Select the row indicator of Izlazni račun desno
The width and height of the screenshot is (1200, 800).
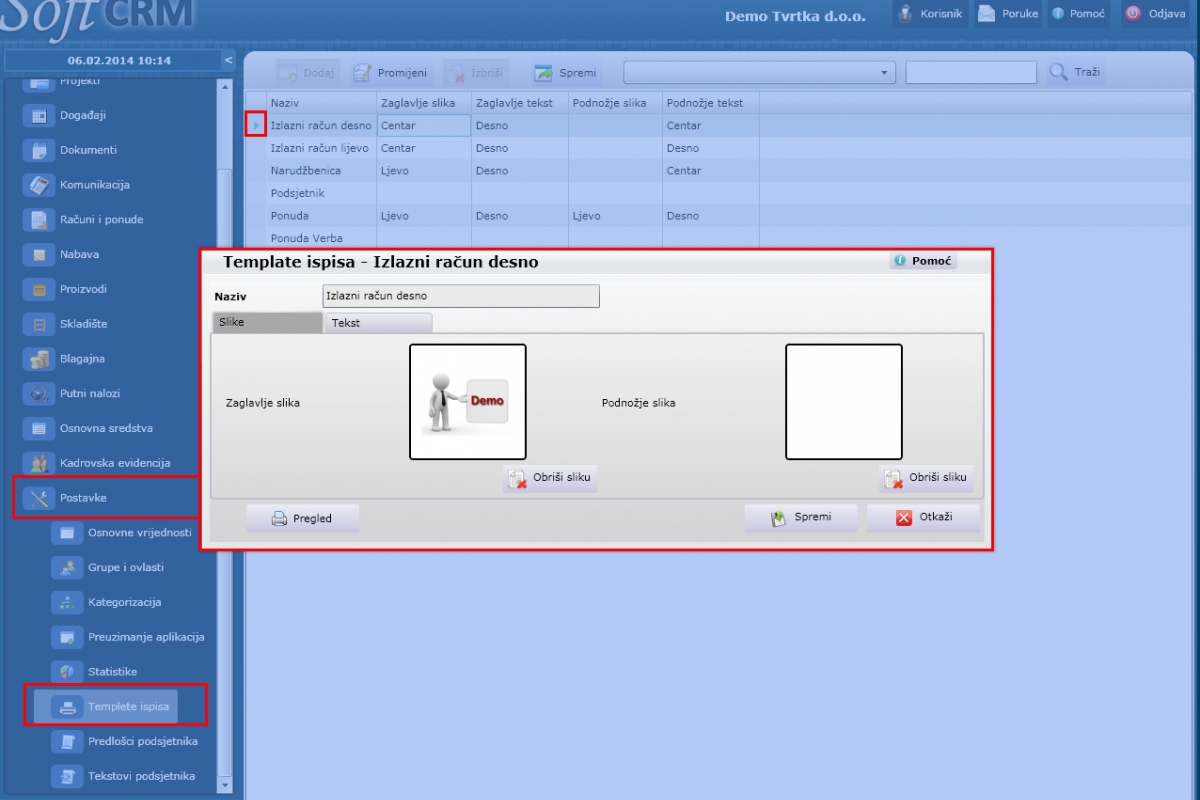[255, 125]
